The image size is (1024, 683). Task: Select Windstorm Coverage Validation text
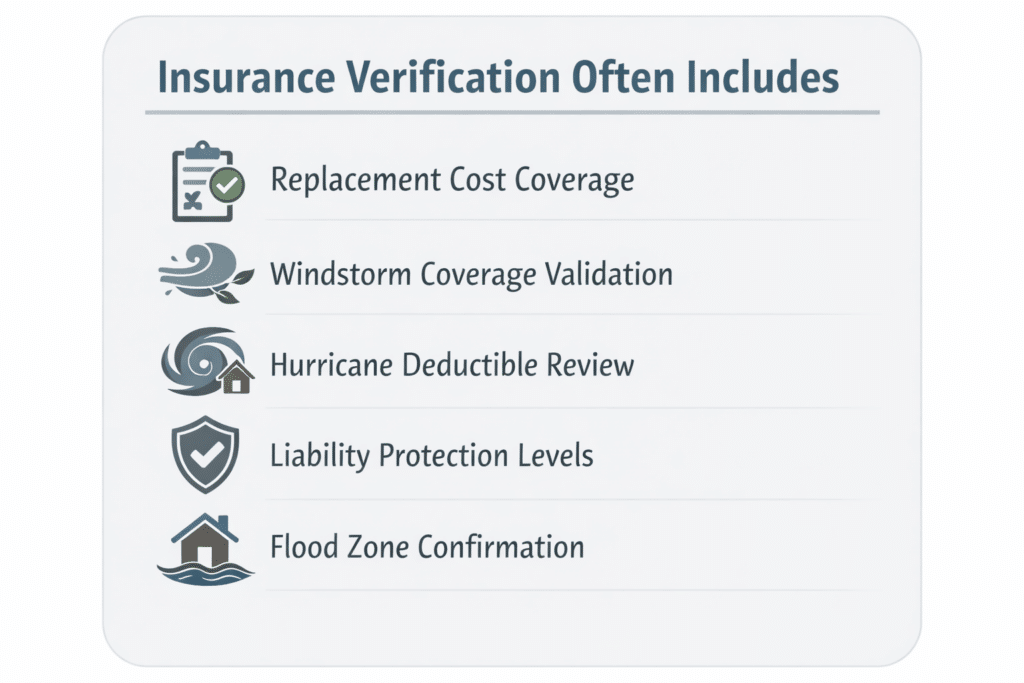(472, 274)
